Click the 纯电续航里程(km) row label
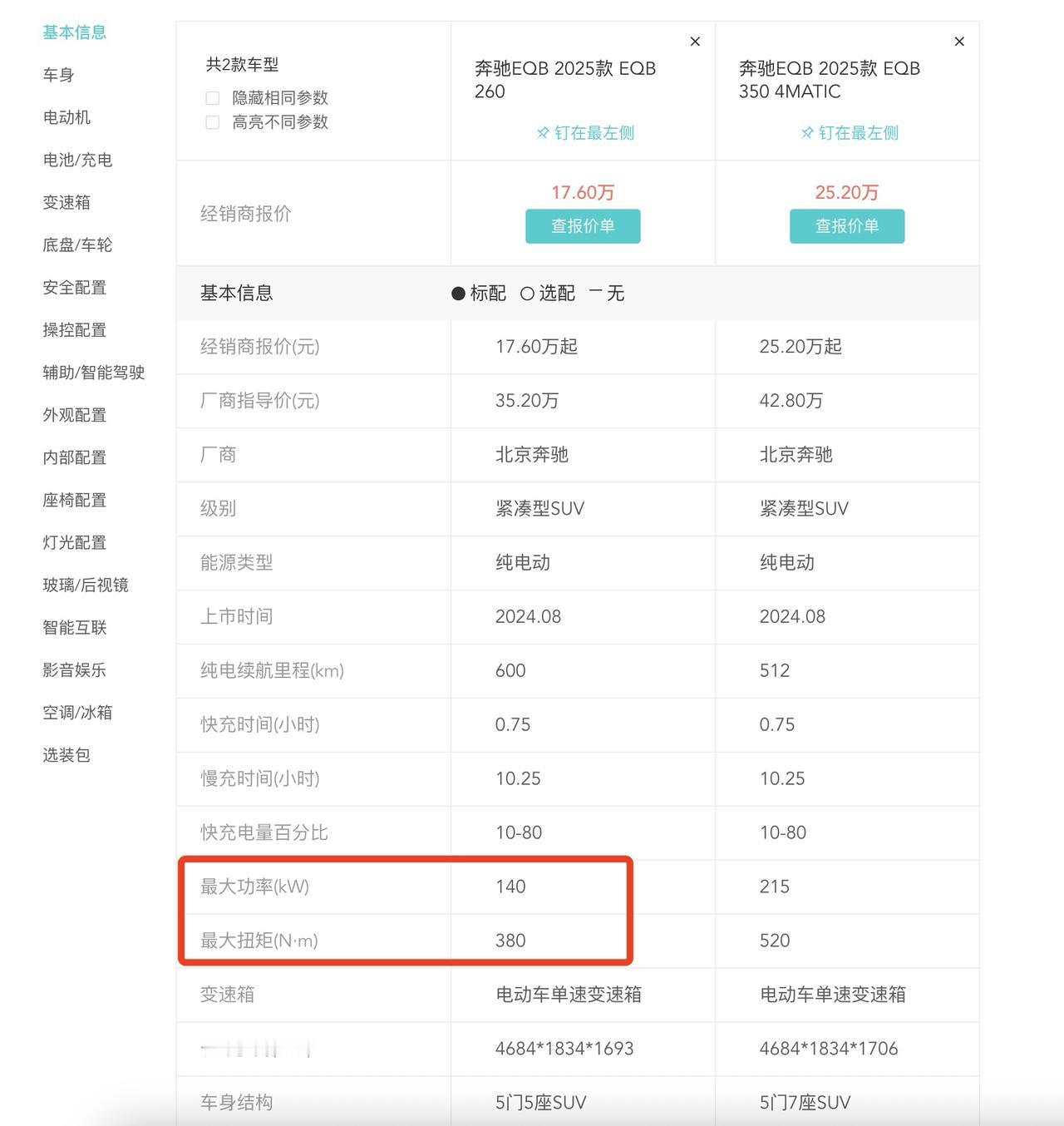This screenshot has width=1064, height=1126. (x=272, y=670)
